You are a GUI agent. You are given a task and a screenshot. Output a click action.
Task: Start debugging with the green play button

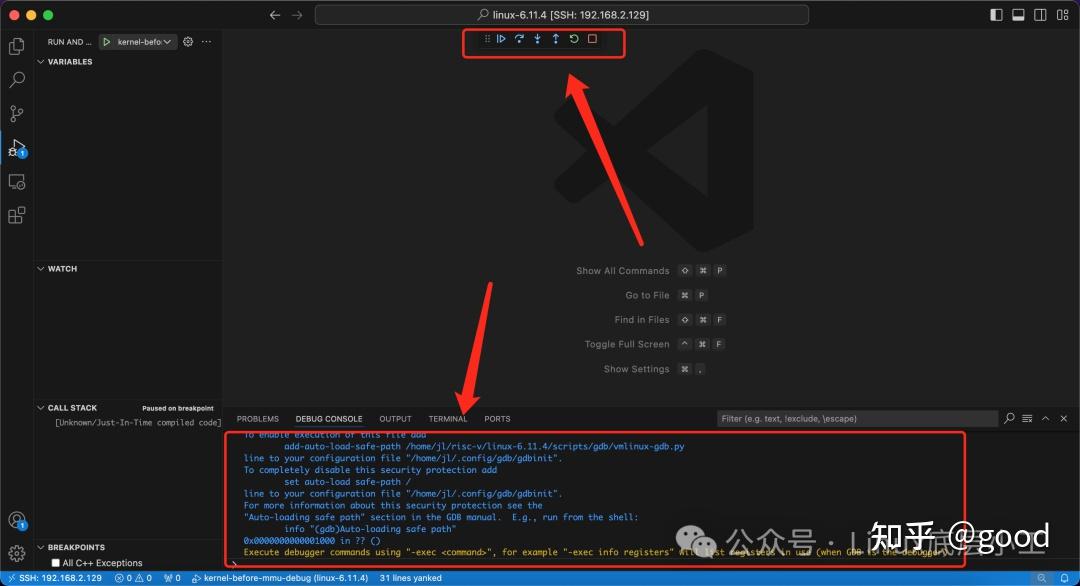[106, 41]
